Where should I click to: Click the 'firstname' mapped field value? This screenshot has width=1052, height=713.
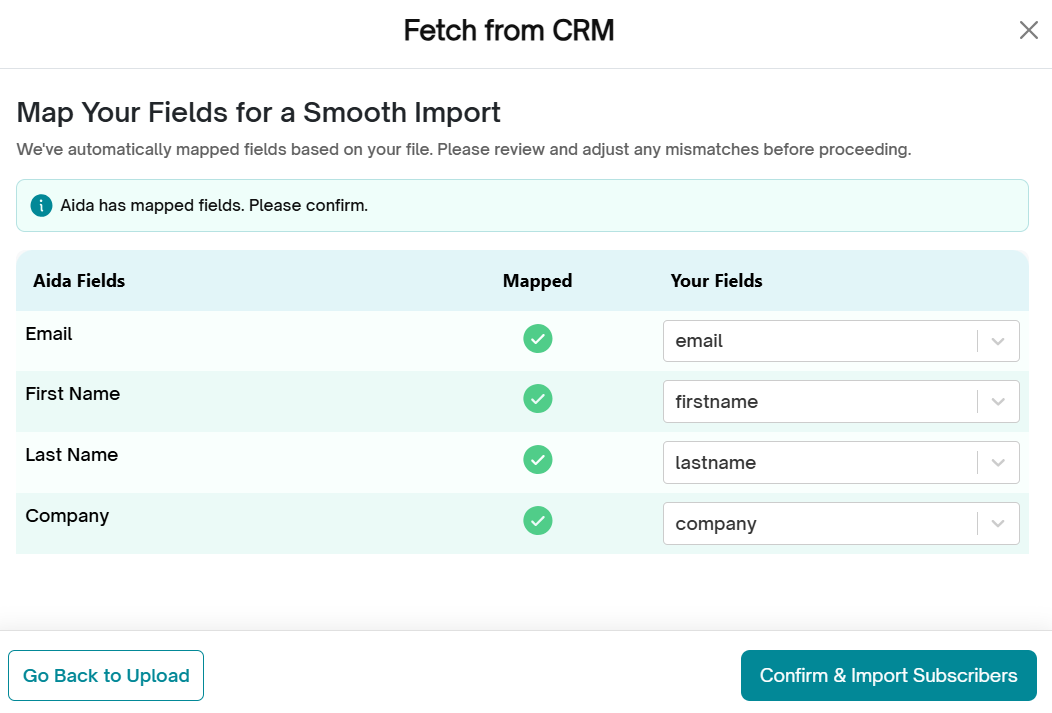717,402
